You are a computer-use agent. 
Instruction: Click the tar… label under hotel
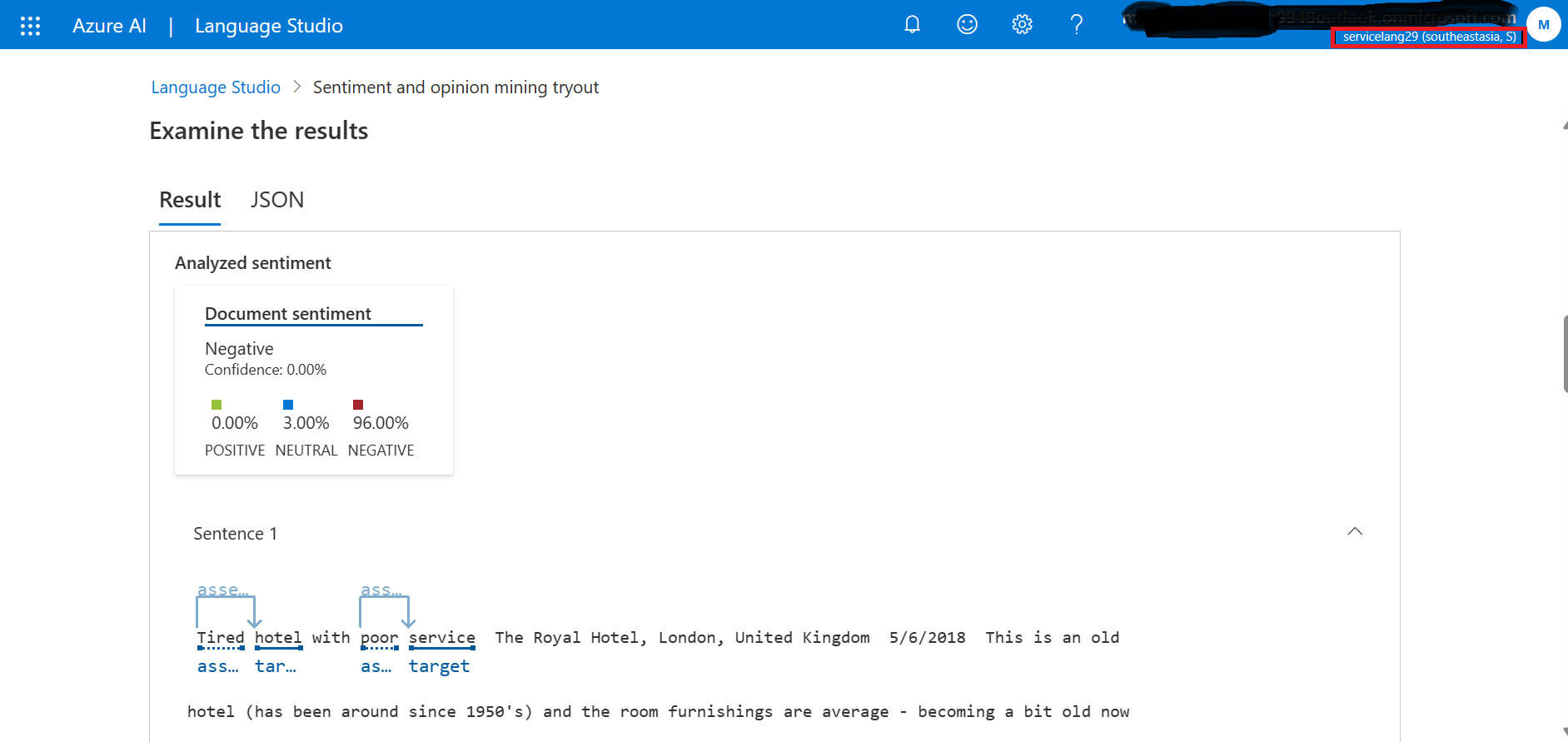click(275, 666)
